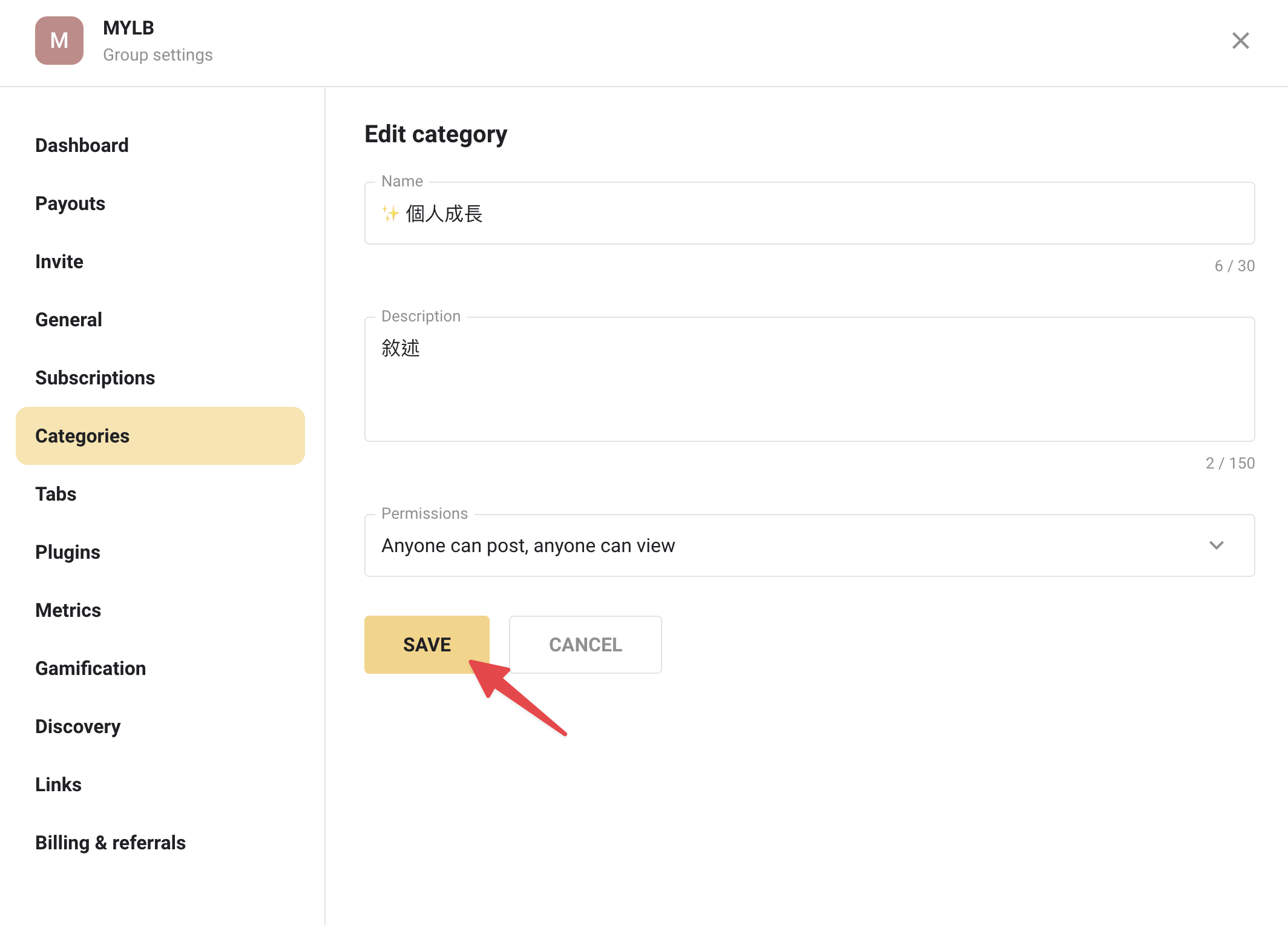Switch to Subscriptions settings

point(95,378)
